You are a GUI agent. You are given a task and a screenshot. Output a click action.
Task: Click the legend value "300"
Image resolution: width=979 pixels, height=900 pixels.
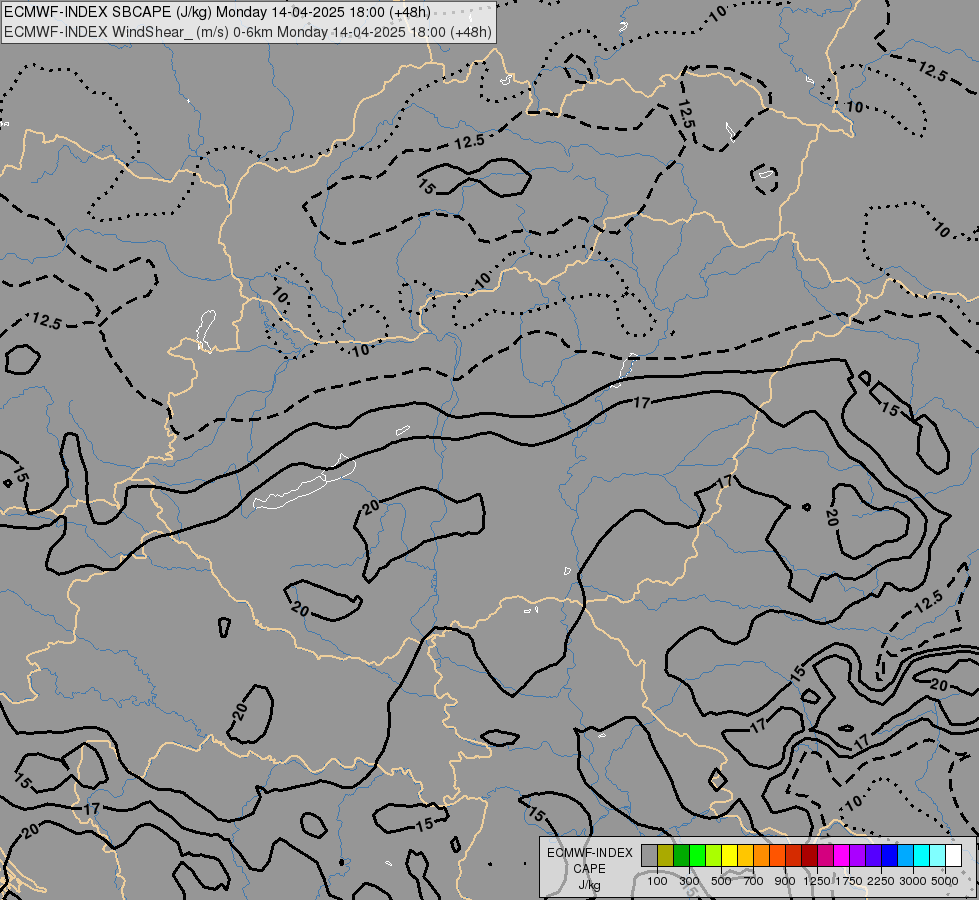tap(689, 881)
